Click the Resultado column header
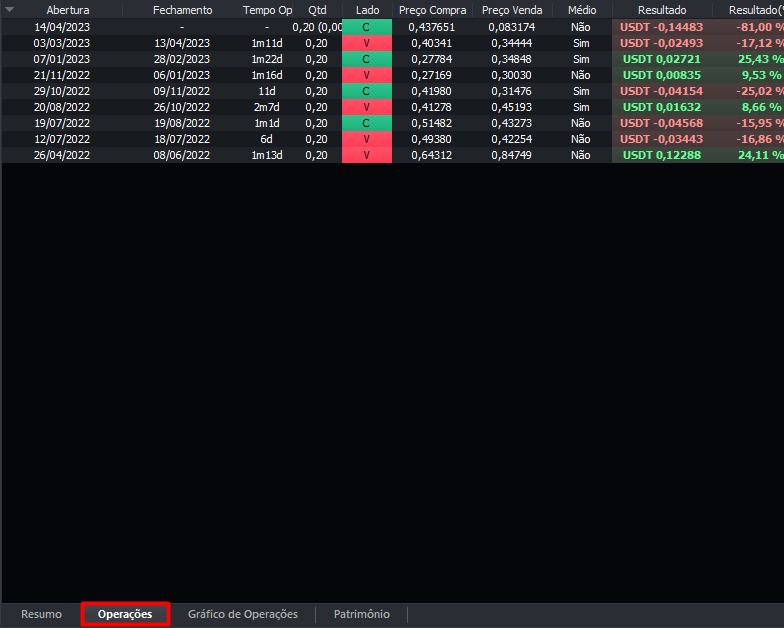Image resolution: width=784 pixels, height=628 pixels. click(x=661, y=10)
